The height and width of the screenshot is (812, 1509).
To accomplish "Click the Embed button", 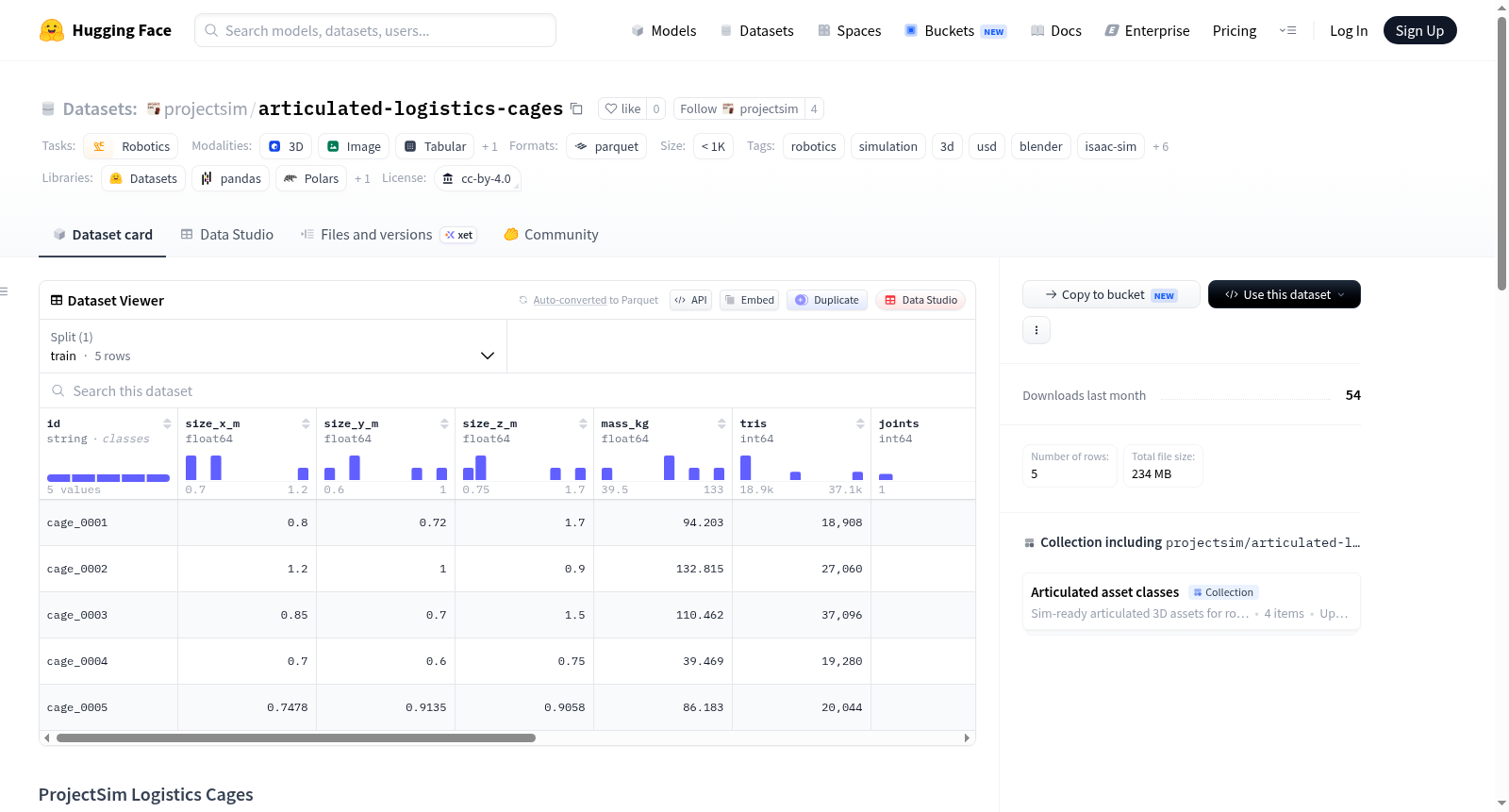I will tap(749, 300).
